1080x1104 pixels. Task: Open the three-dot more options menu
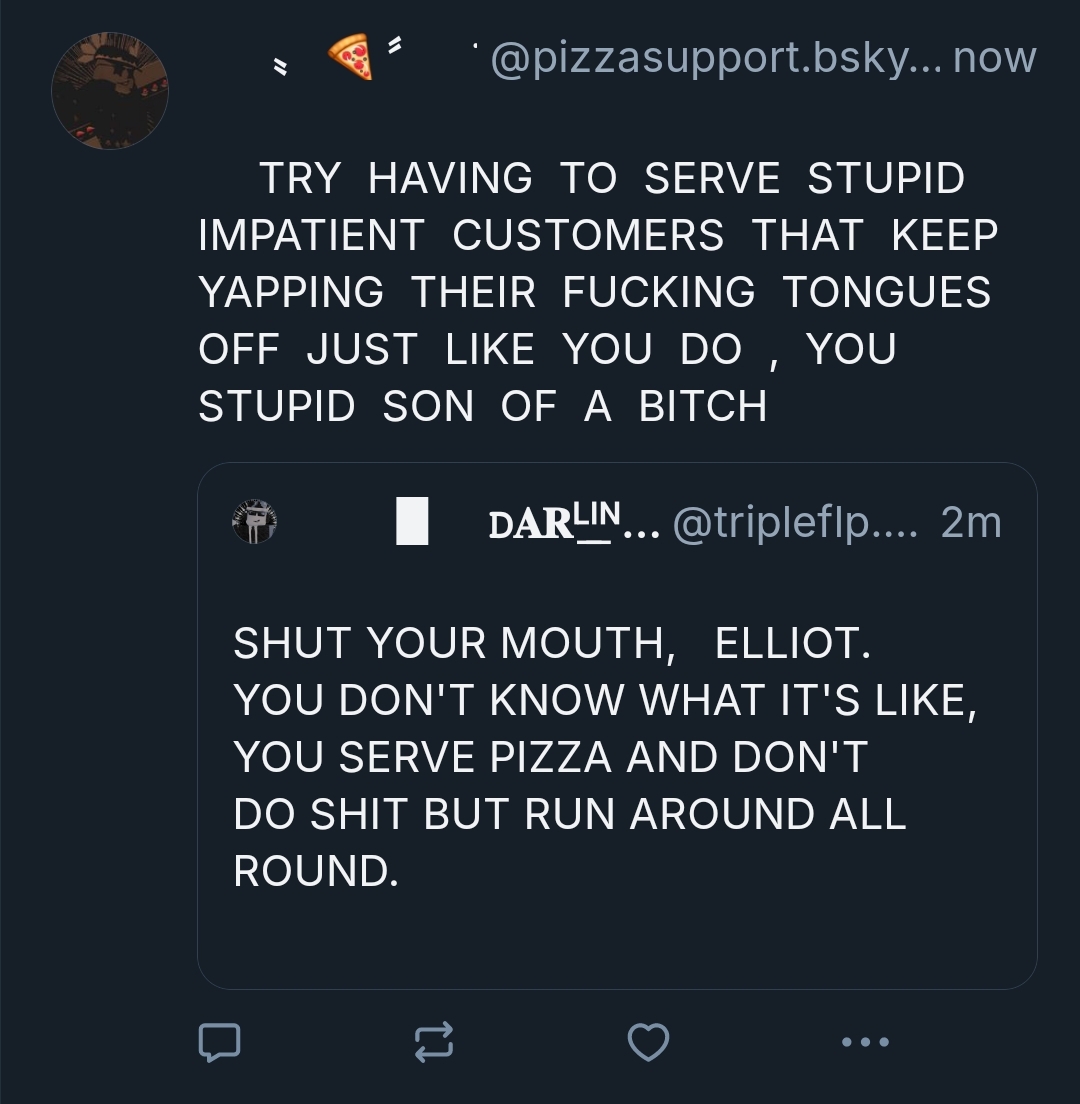click(x=864, y=1042)
